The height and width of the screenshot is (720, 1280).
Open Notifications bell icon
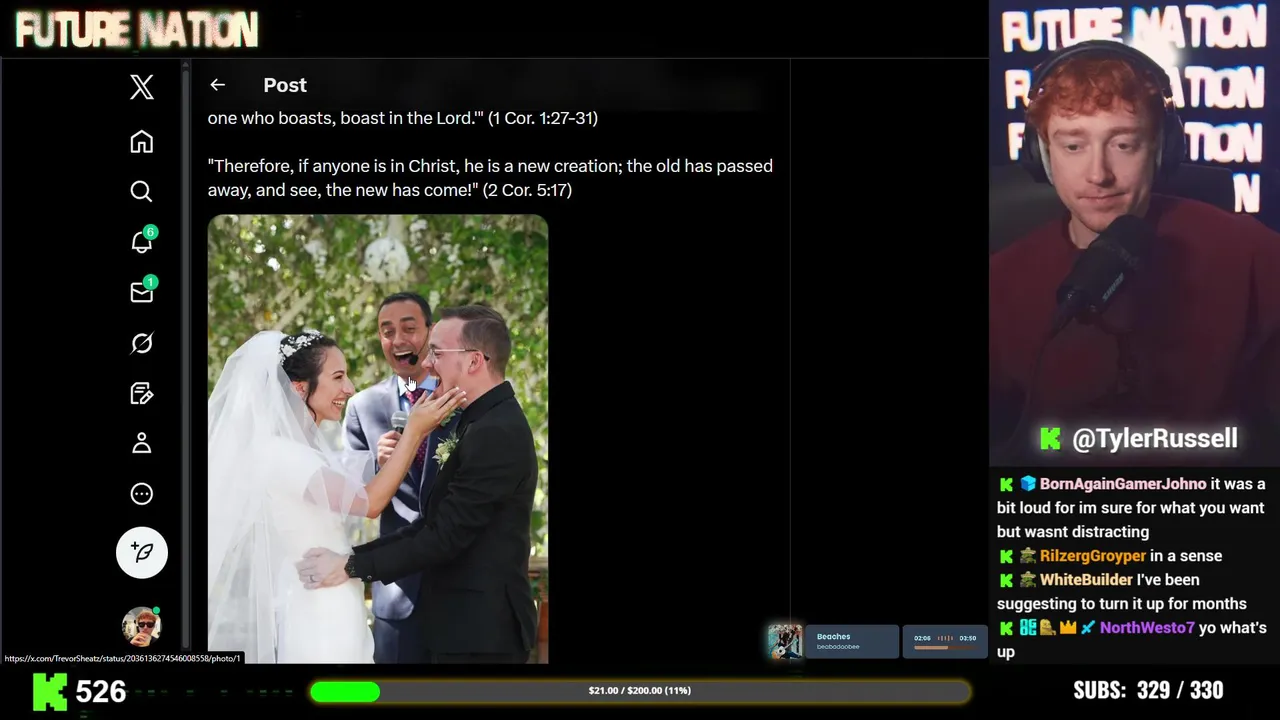click(x=142, y=241)
